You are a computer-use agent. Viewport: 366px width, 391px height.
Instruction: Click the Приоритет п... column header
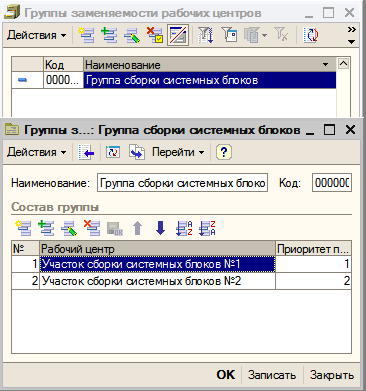313,249
